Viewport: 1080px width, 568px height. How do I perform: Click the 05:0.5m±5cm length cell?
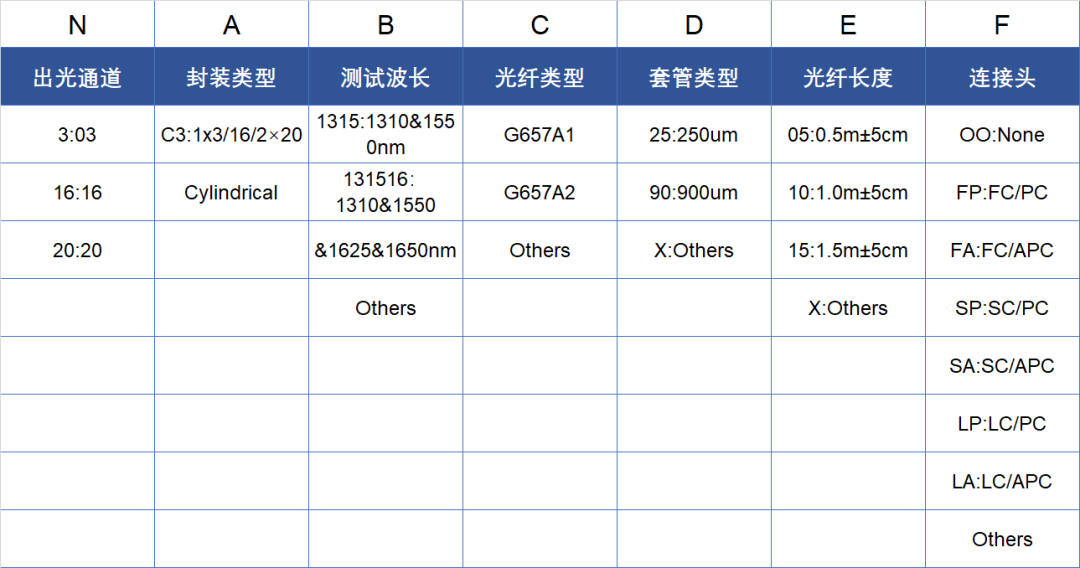(x=848, y=135)
